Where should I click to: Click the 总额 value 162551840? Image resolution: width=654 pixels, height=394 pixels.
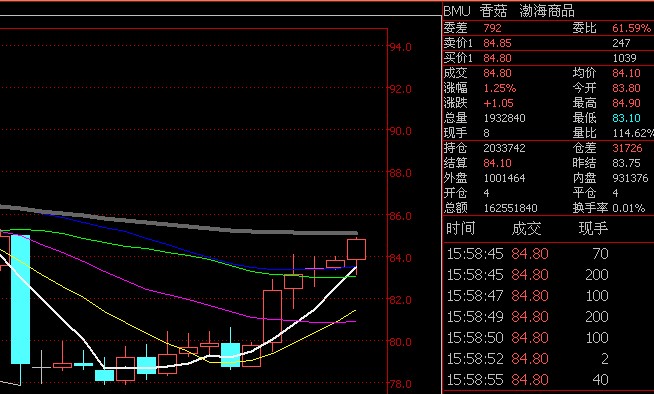[510, 208]
